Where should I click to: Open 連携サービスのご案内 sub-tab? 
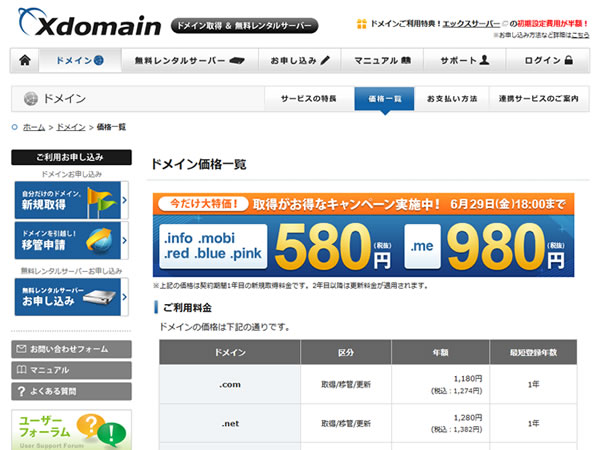coord(539,99)
